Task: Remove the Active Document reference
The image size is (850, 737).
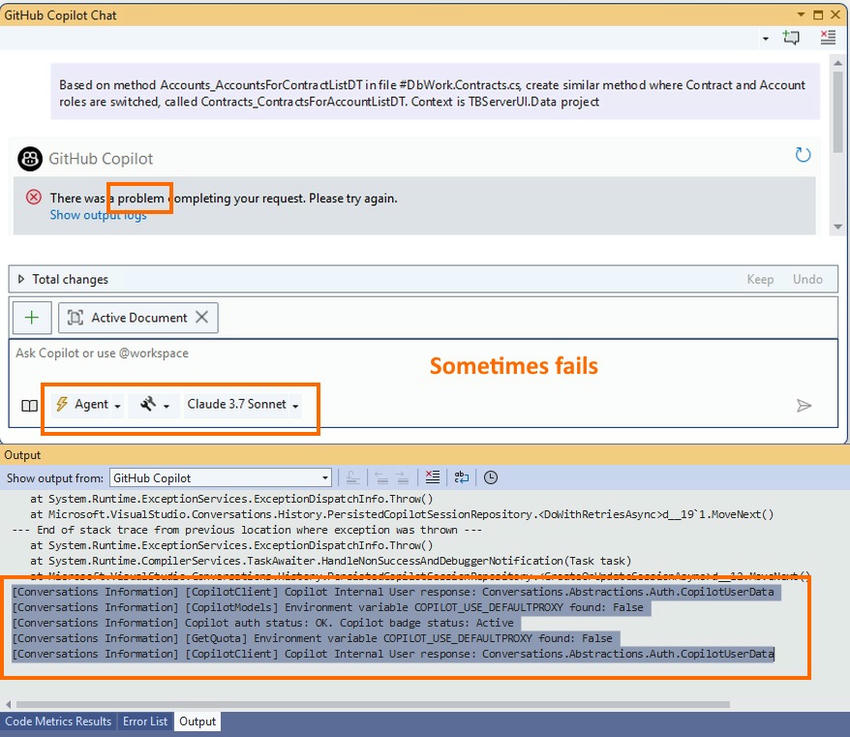Action: tap(202, 317)
